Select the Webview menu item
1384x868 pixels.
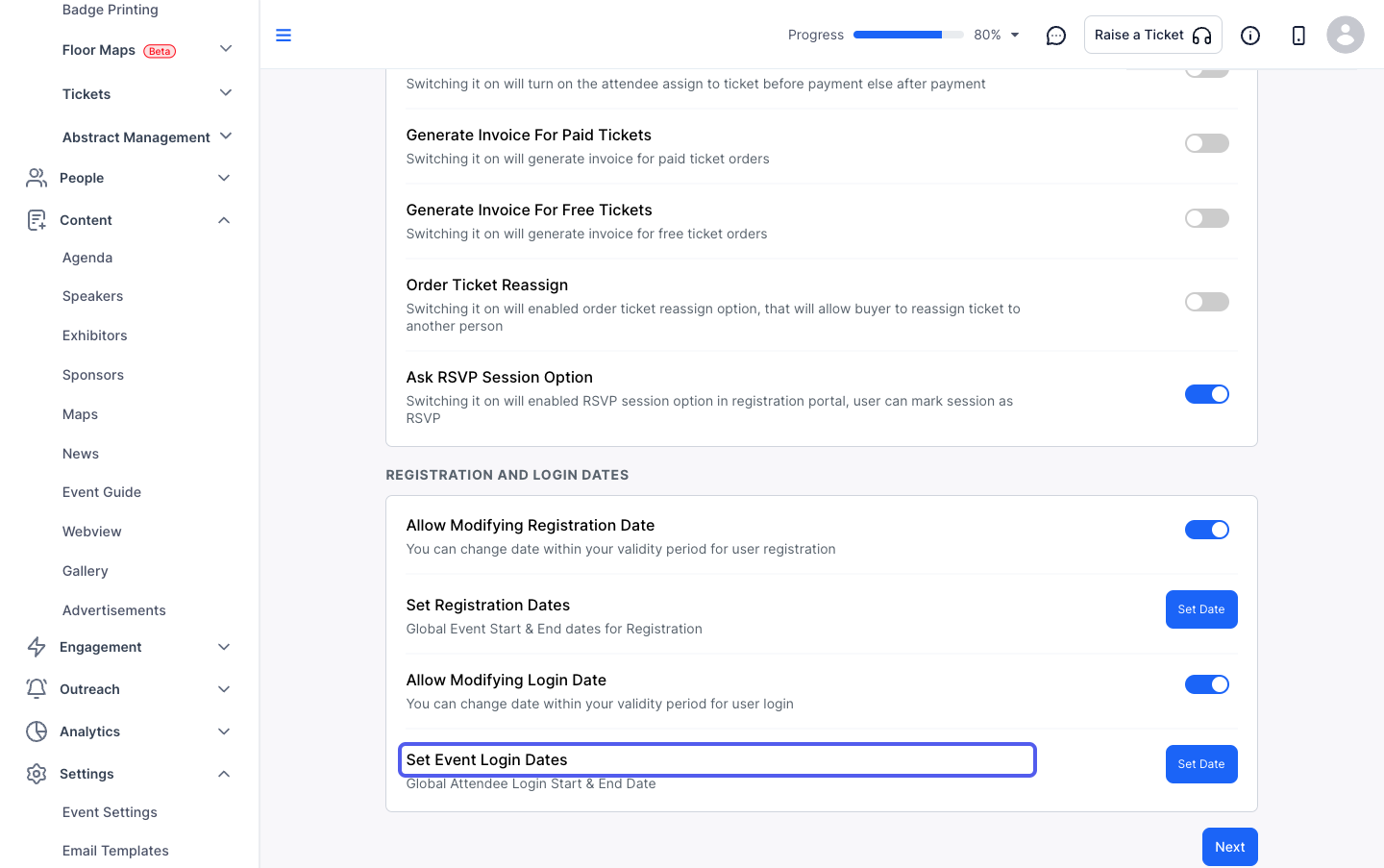click(x=92, y=532)
